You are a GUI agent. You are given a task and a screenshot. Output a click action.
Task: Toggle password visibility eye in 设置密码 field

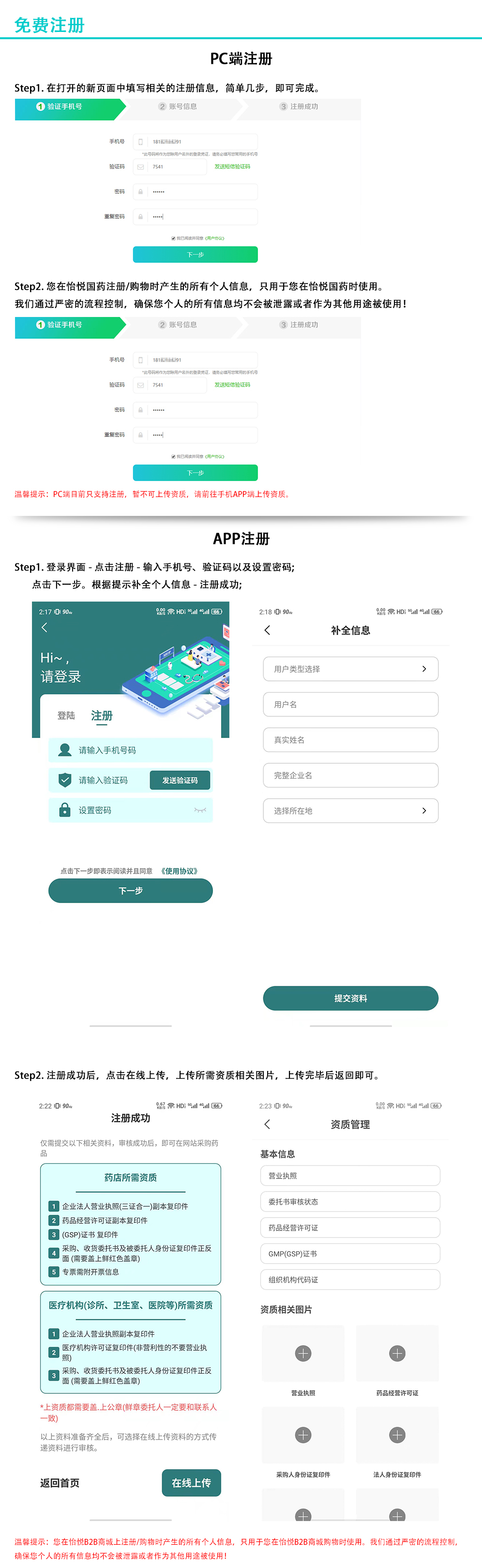tap(200, 810)
